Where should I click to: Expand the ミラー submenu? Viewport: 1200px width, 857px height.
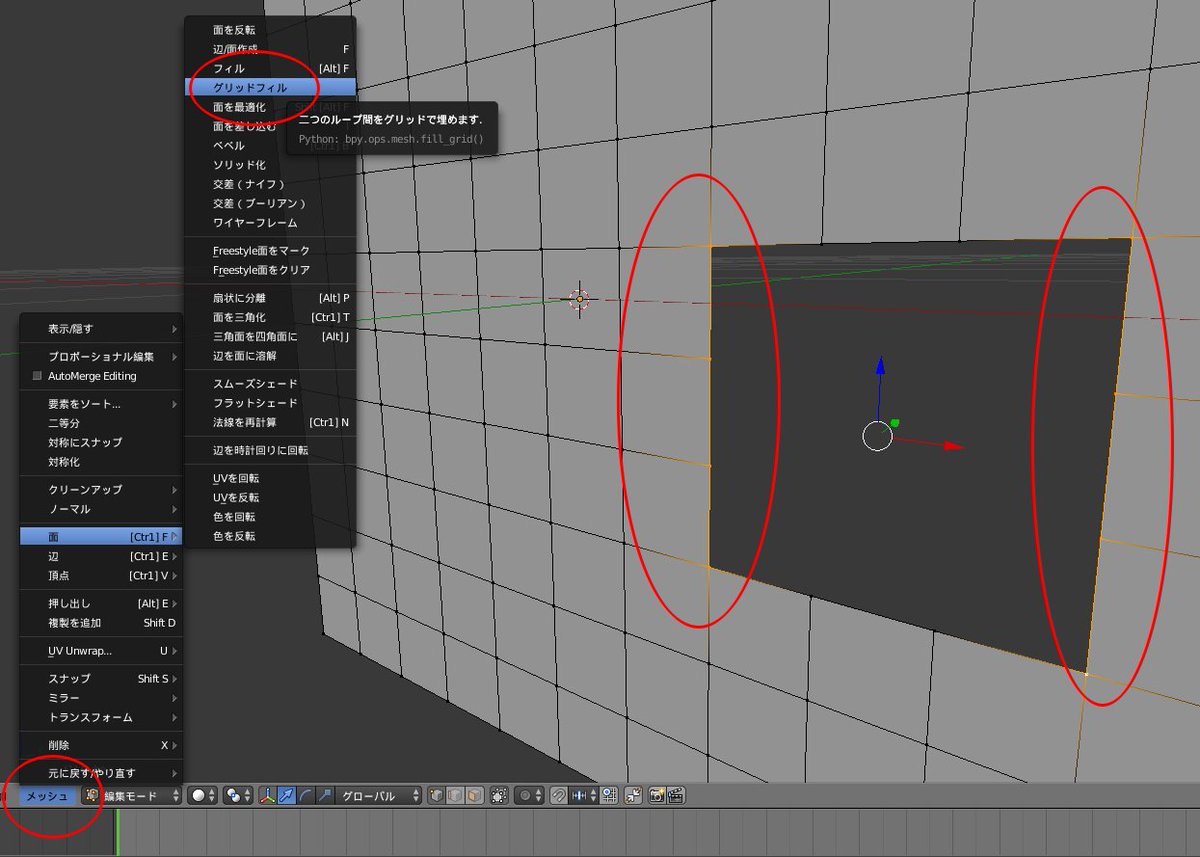pos(101,697)
